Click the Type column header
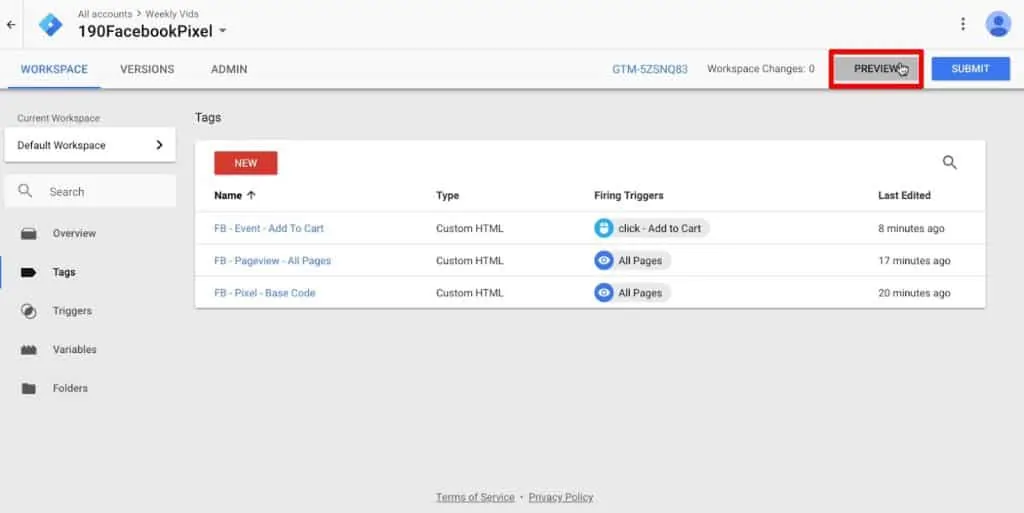1024x513 pixels. coord(447,195)
